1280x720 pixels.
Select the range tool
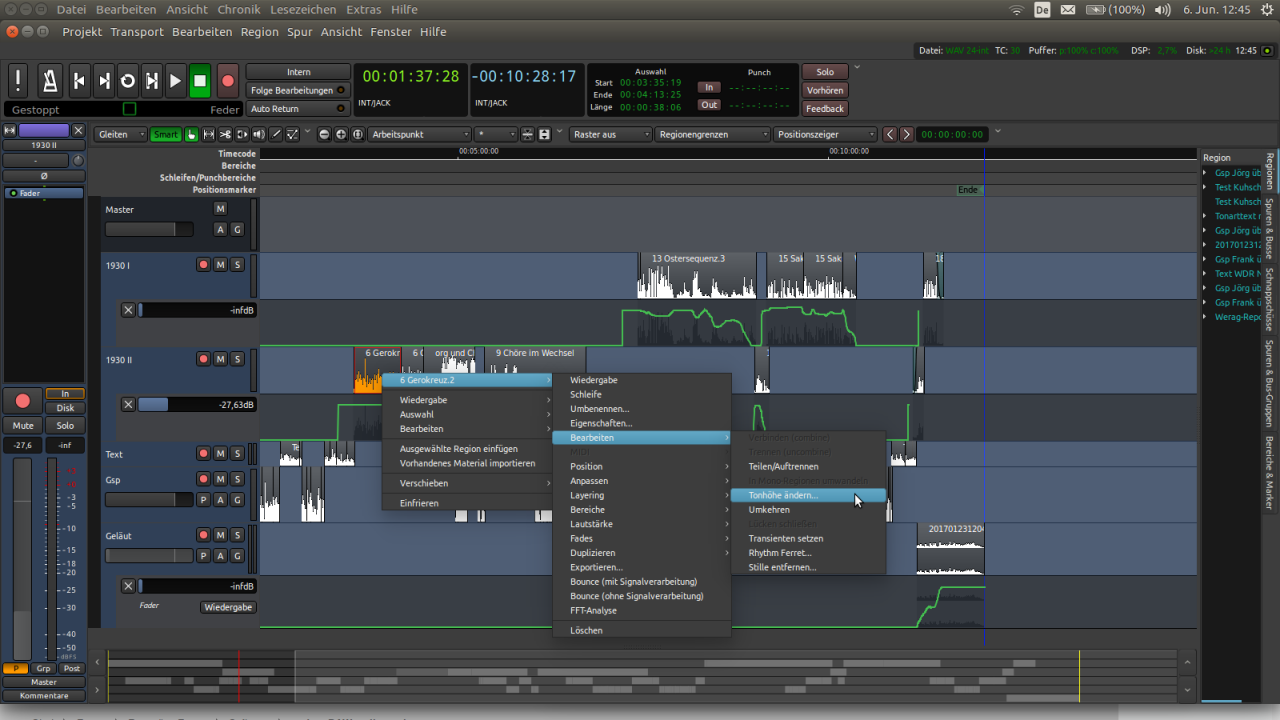(209, 134)
